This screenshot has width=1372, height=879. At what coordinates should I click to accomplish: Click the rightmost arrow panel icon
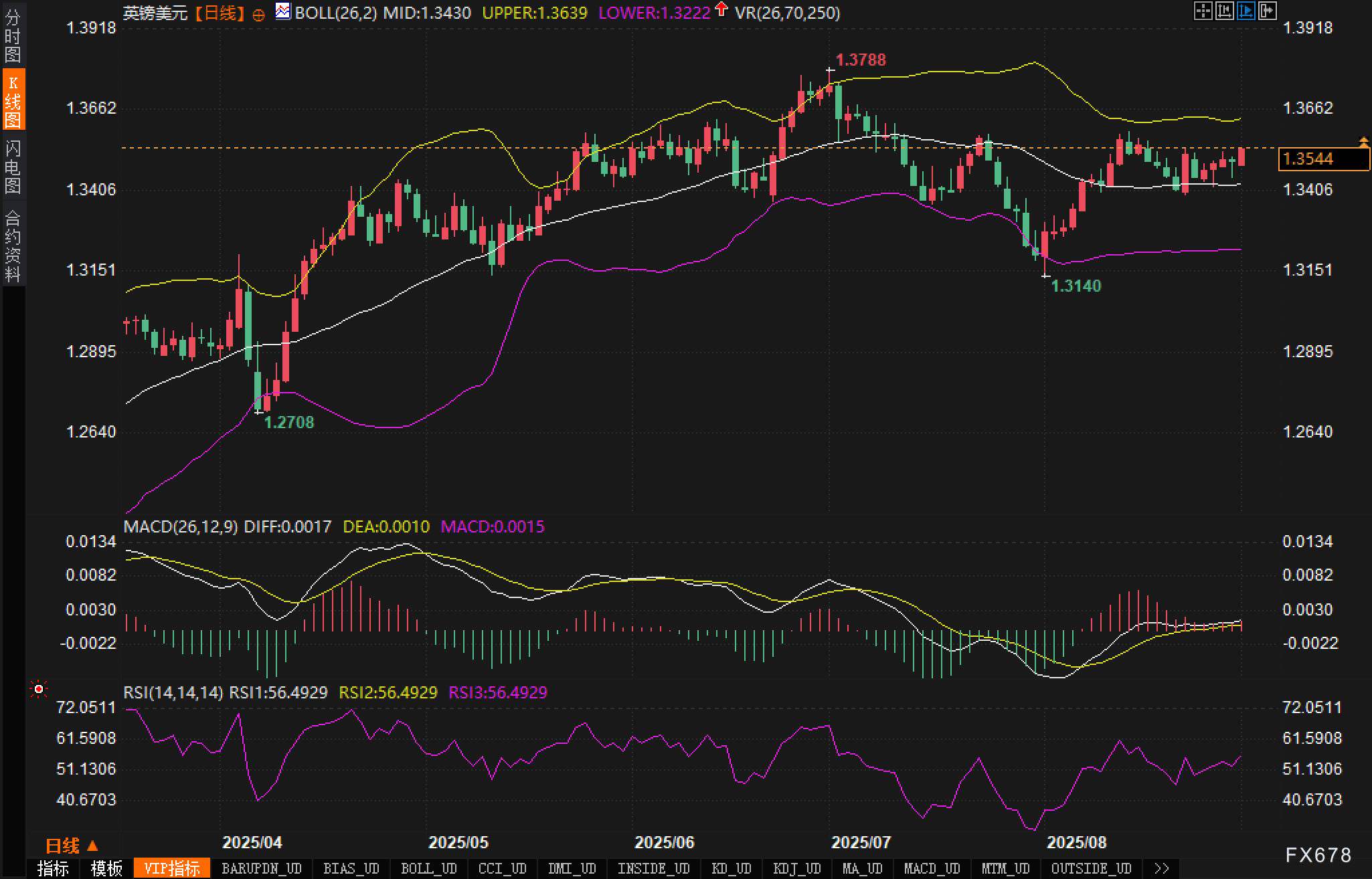coord(1267,11)
